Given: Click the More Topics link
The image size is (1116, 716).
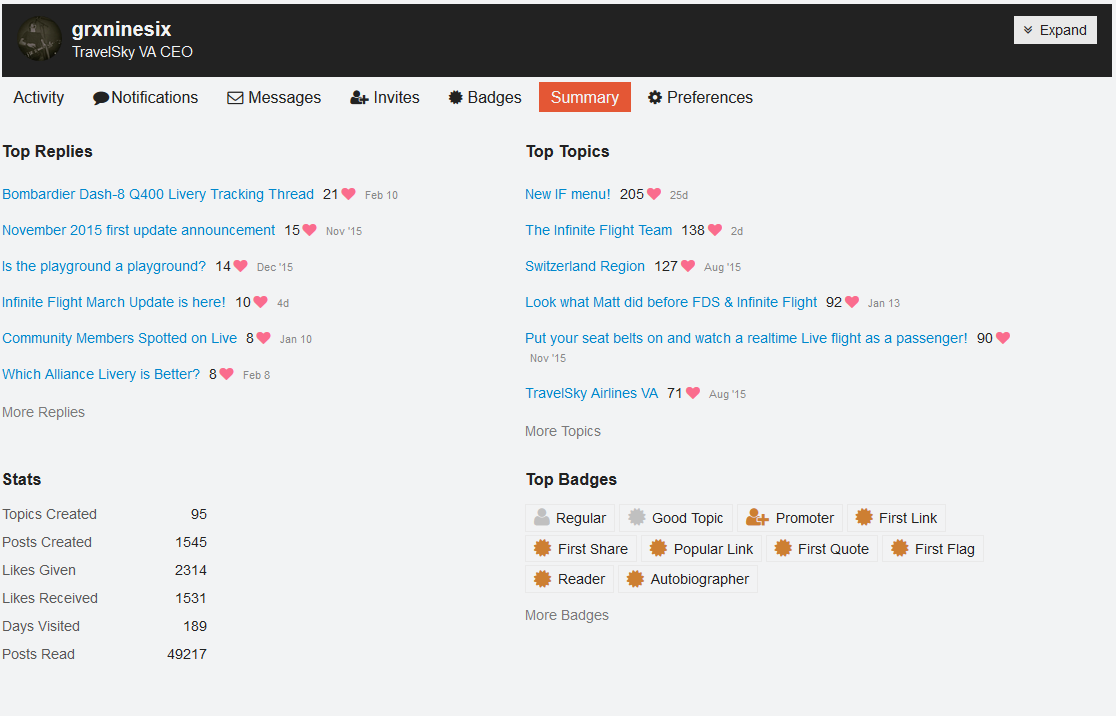Looking at the screenshot, I should (x=563, y=431).
